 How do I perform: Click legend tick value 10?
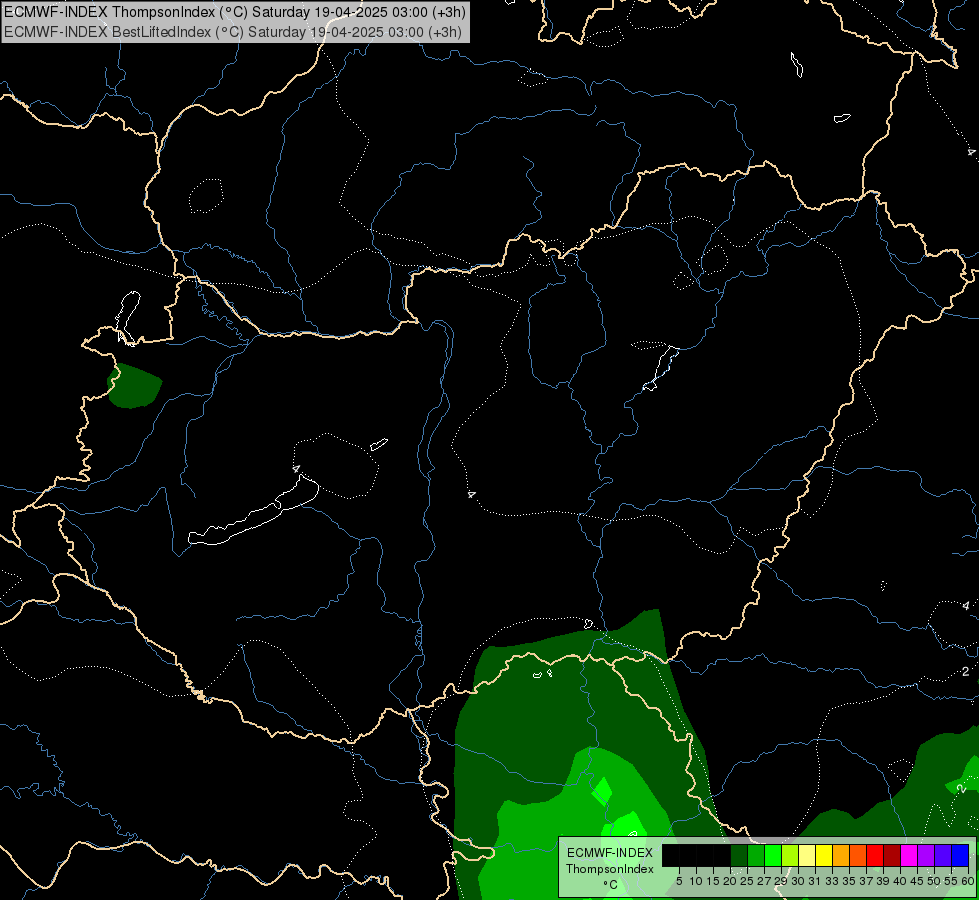tap(696, 881)
